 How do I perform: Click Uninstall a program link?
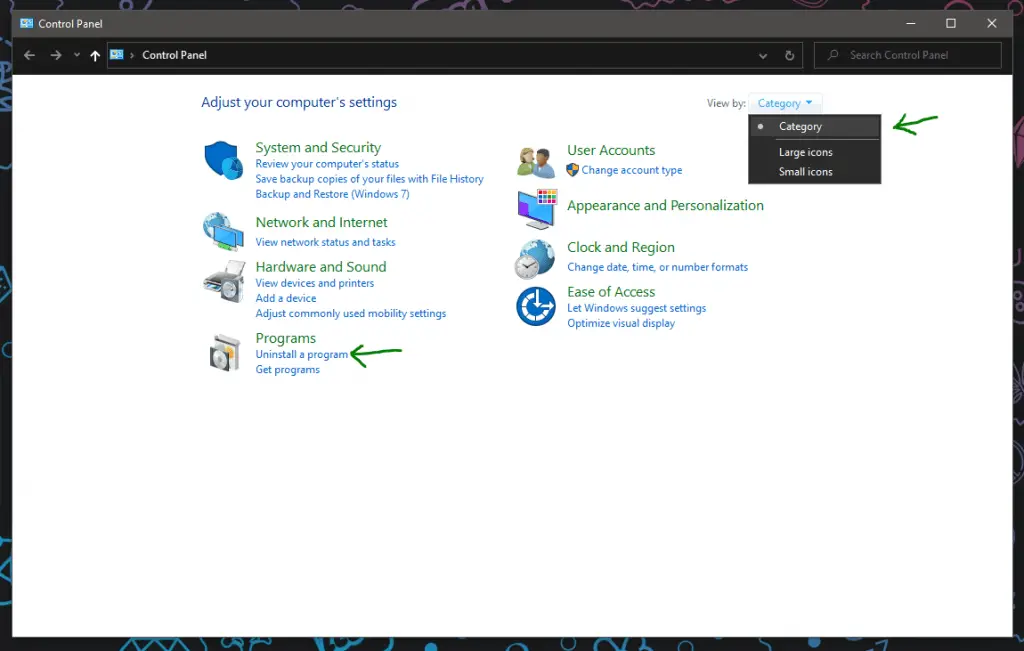[x=302, y=355]
